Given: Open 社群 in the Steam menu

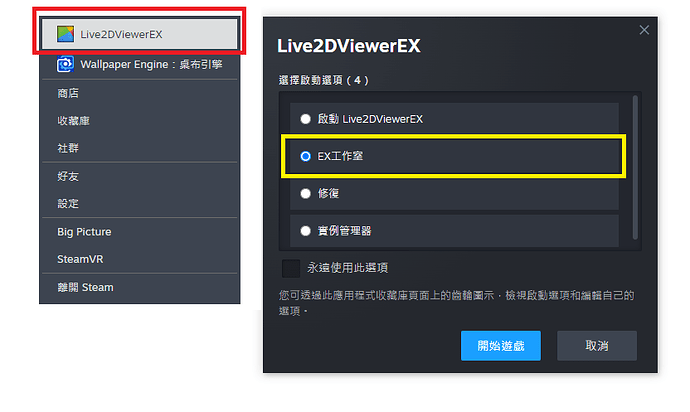Looking at the screenshot, I should coord(68,148).
